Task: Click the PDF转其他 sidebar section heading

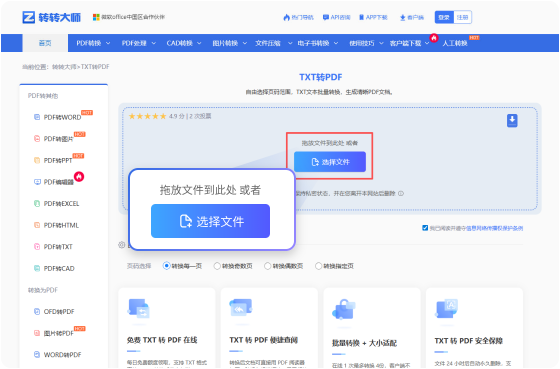Action: 43,96
